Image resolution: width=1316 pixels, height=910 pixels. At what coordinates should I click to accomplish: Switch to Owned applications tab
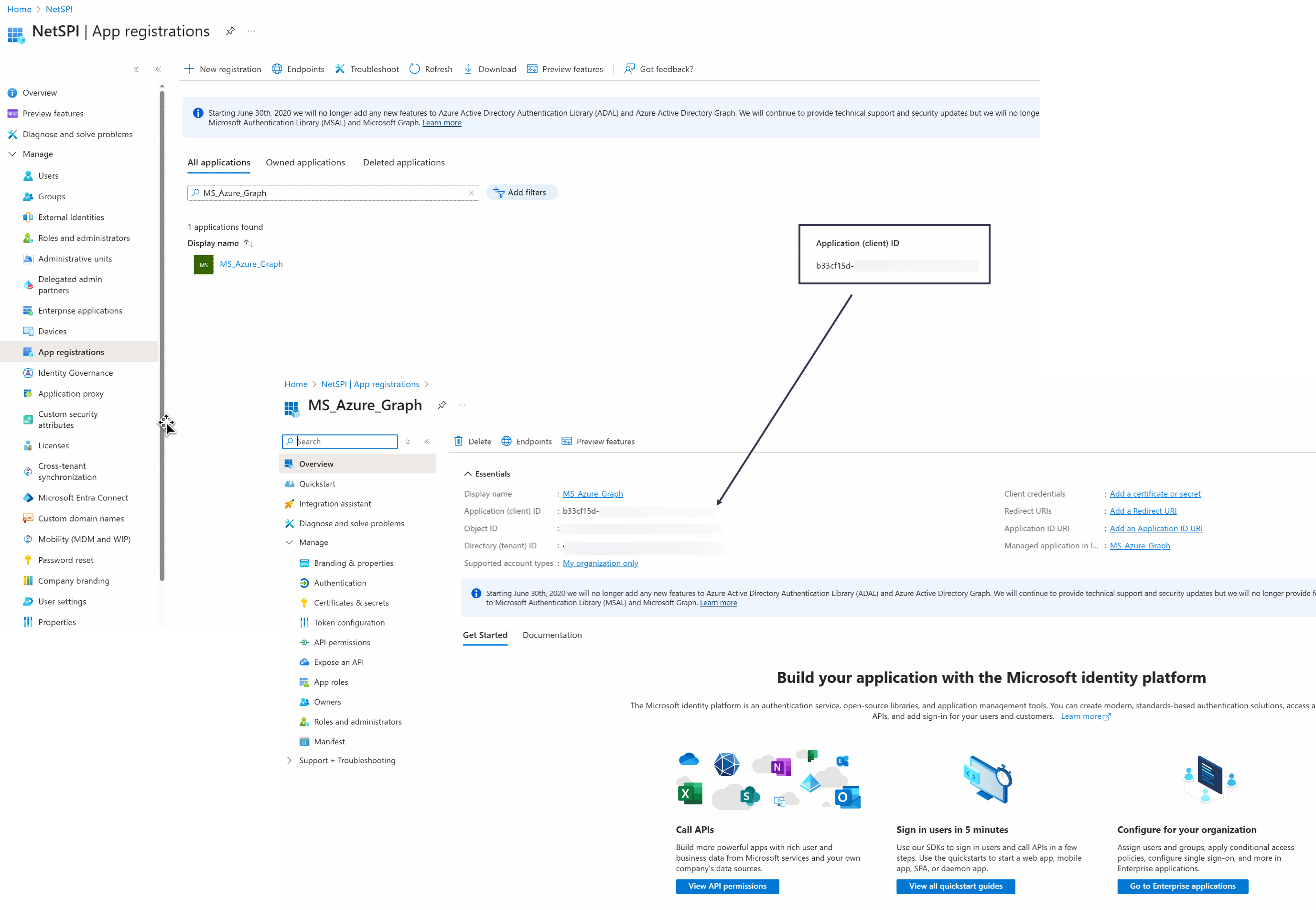pyautogui.click(x=305, y=162)
